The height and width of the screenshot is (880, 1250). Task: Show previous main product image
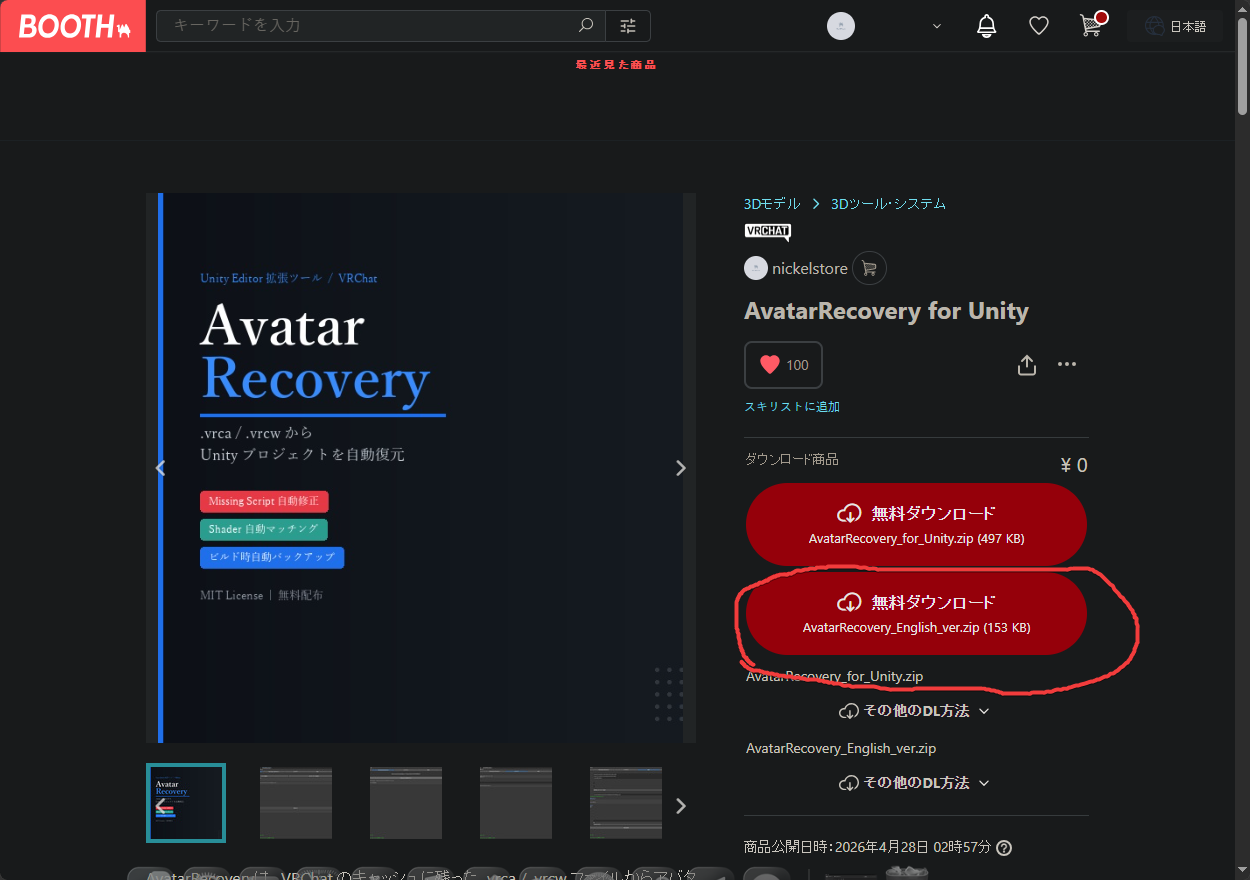point(160,468)
